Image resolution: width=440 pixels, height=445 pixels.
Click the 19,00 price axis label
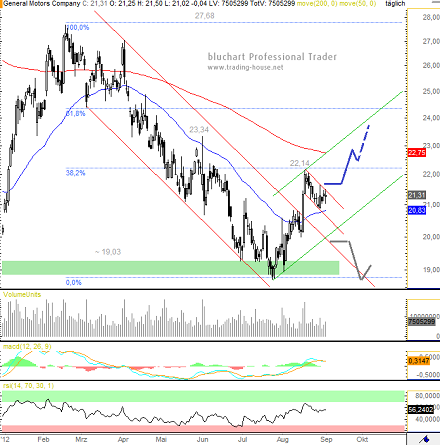[431, 270]
